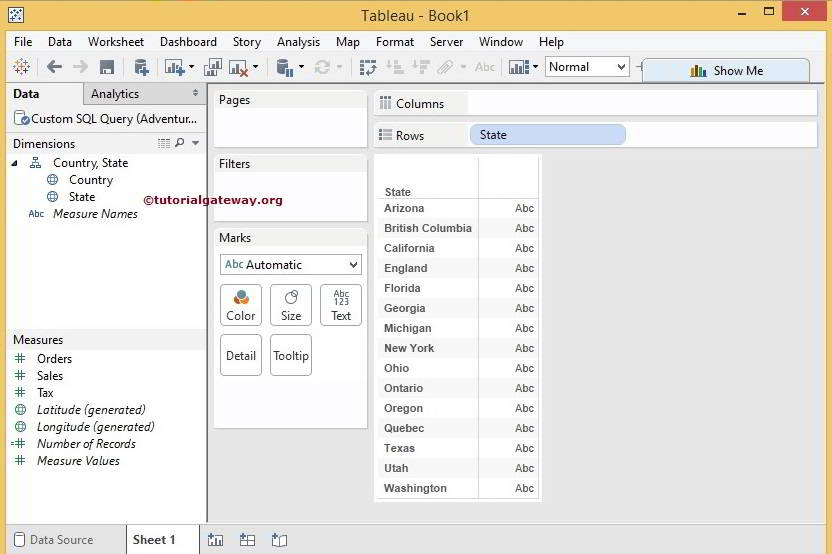
Task: Open the Marks type Automatic dropdown
Action: click(291, 265)
